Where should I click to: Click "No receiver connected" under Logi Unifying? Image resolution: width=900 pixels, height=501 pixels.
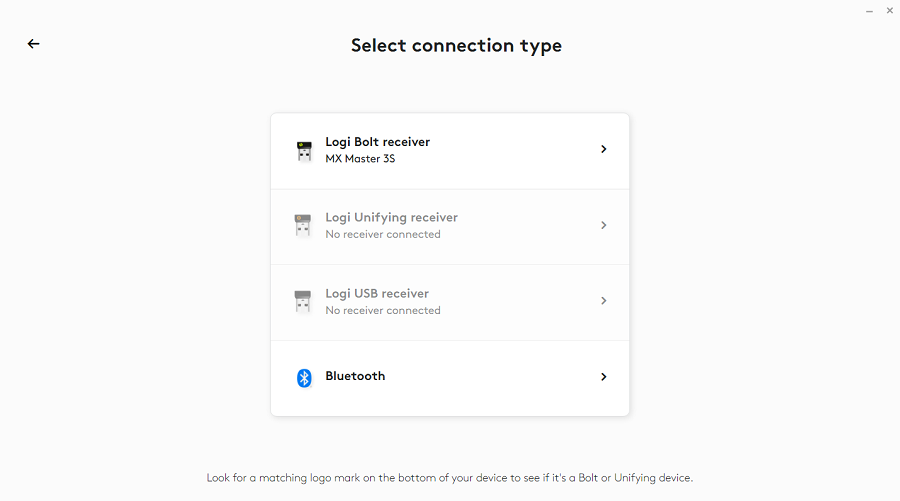point(382,235)
